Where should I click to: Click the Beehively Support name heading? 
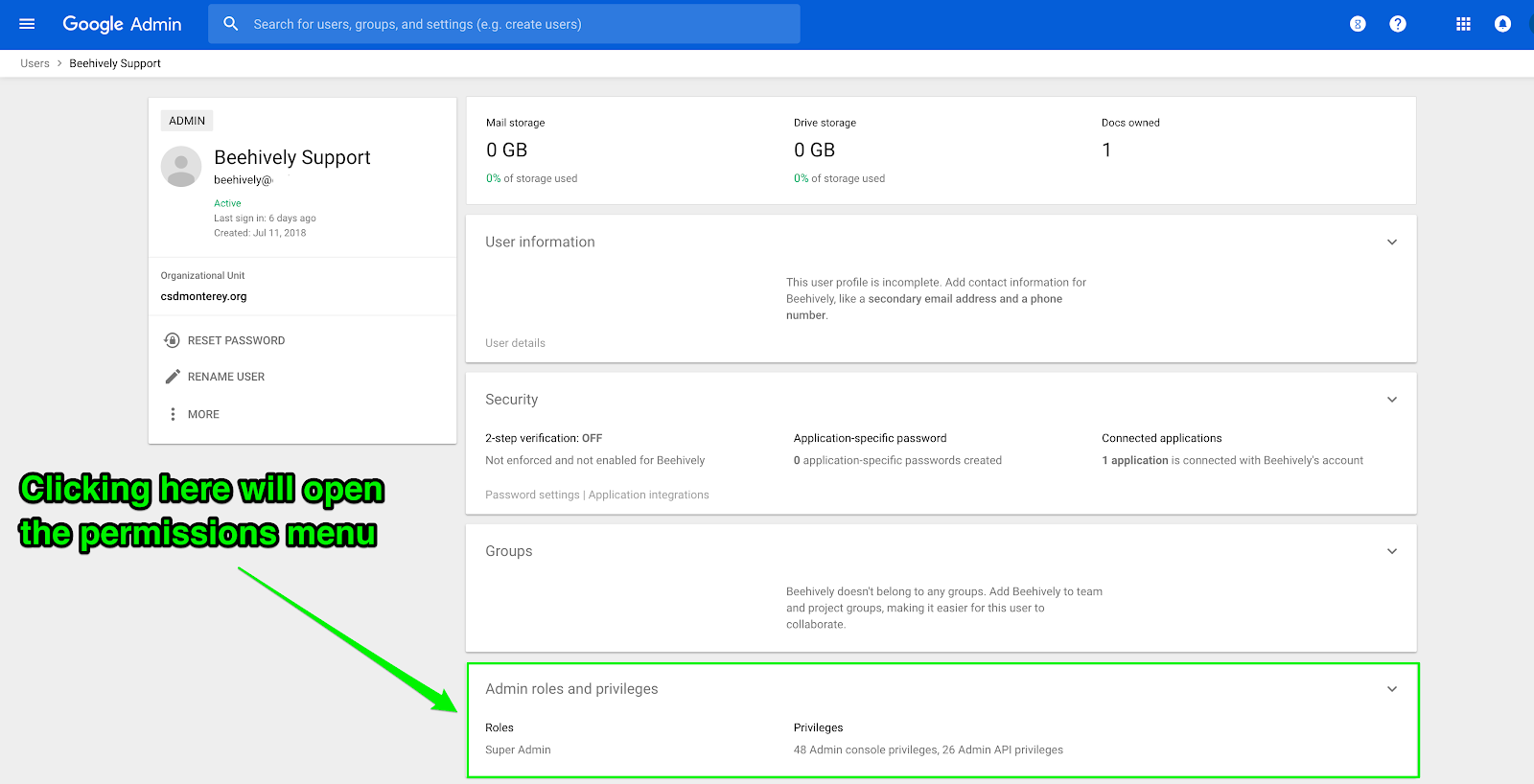(x=292, y=157)
